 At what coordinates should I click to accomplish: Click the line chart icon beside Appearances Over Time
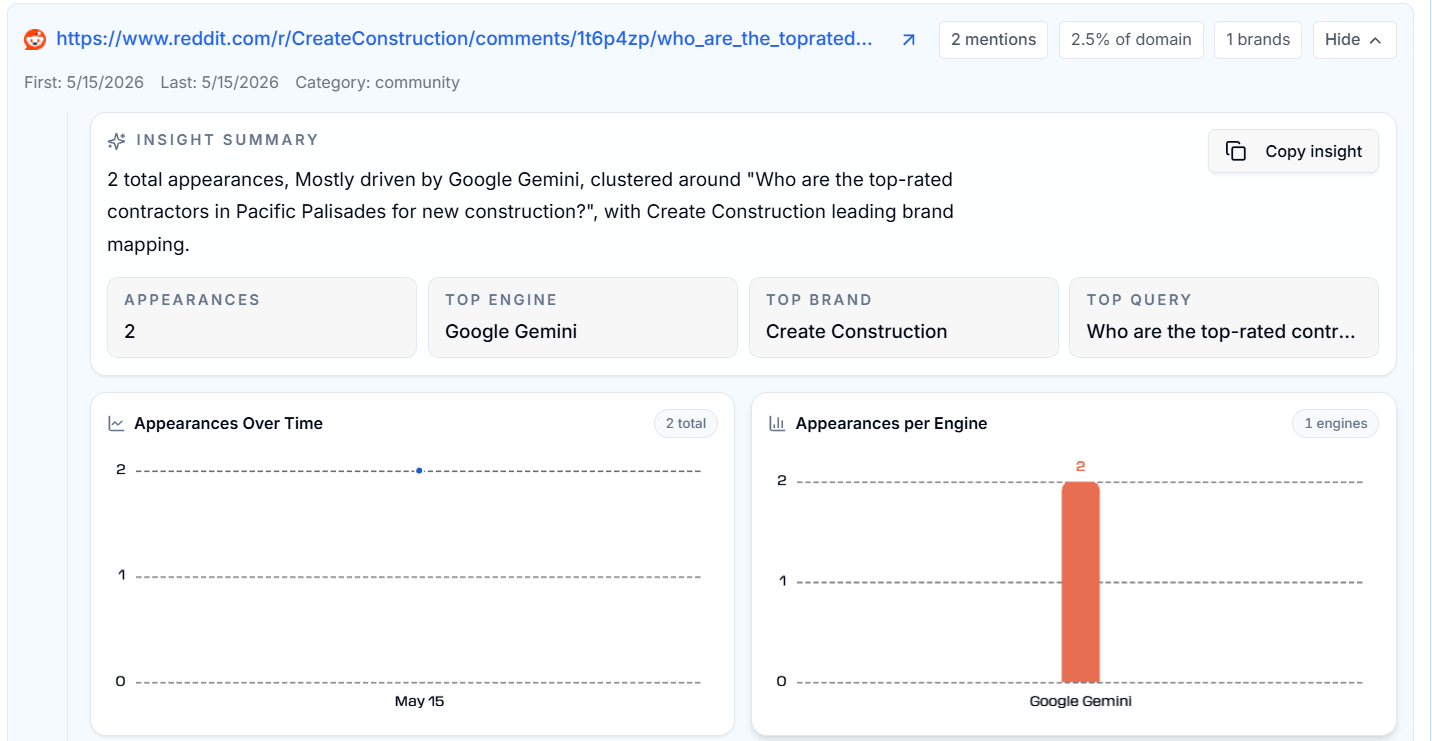coord(116,424)
